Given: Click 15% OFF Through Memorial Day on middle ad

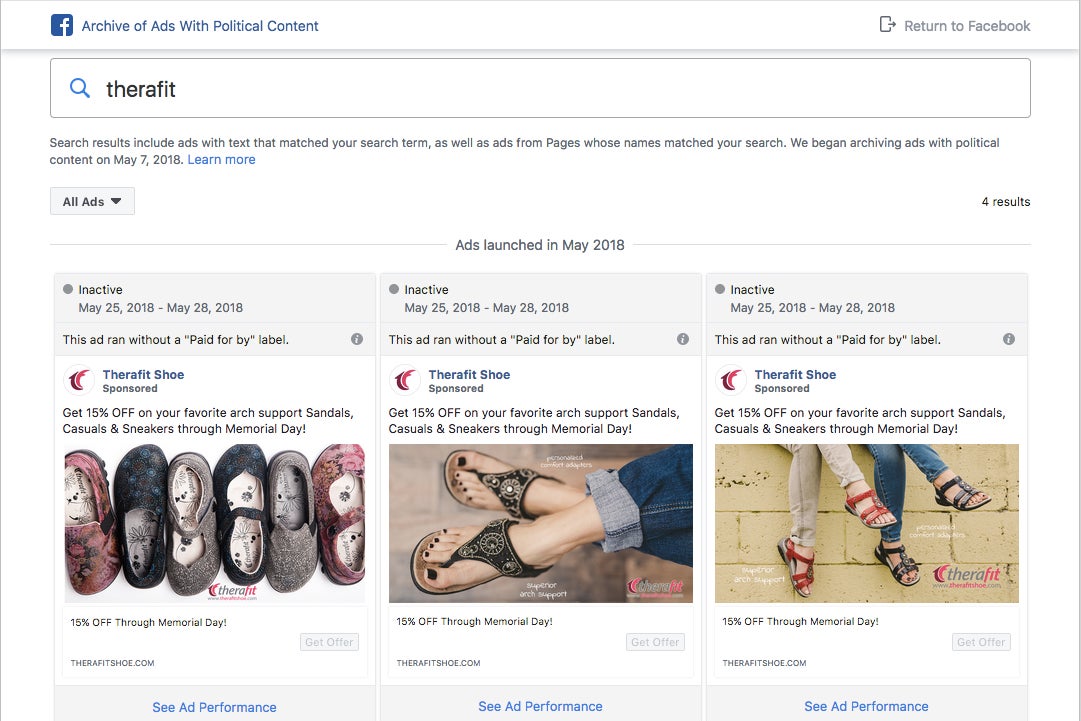Looking at the screenshot, I should tap(474, 621).
